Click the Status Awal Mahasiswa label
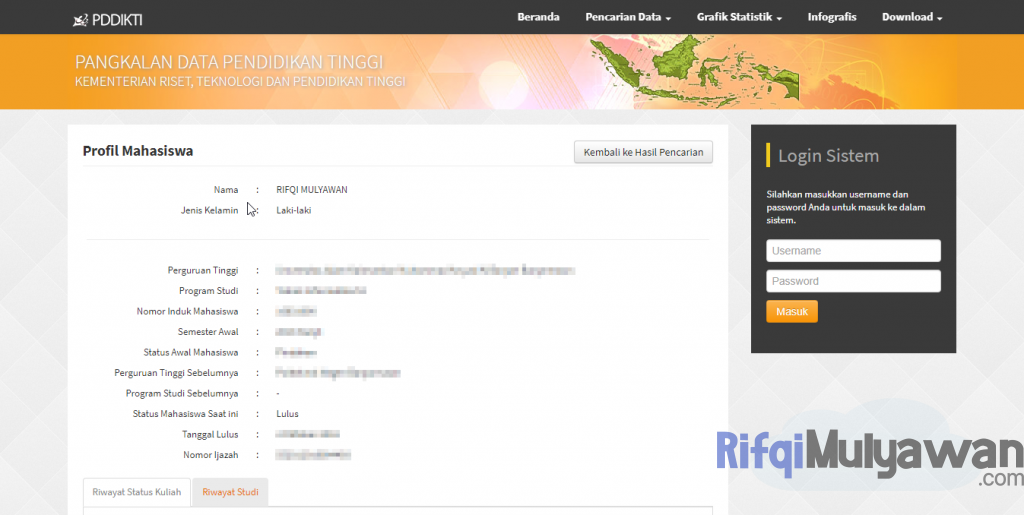1024x515 pixels. pos(191,352)
